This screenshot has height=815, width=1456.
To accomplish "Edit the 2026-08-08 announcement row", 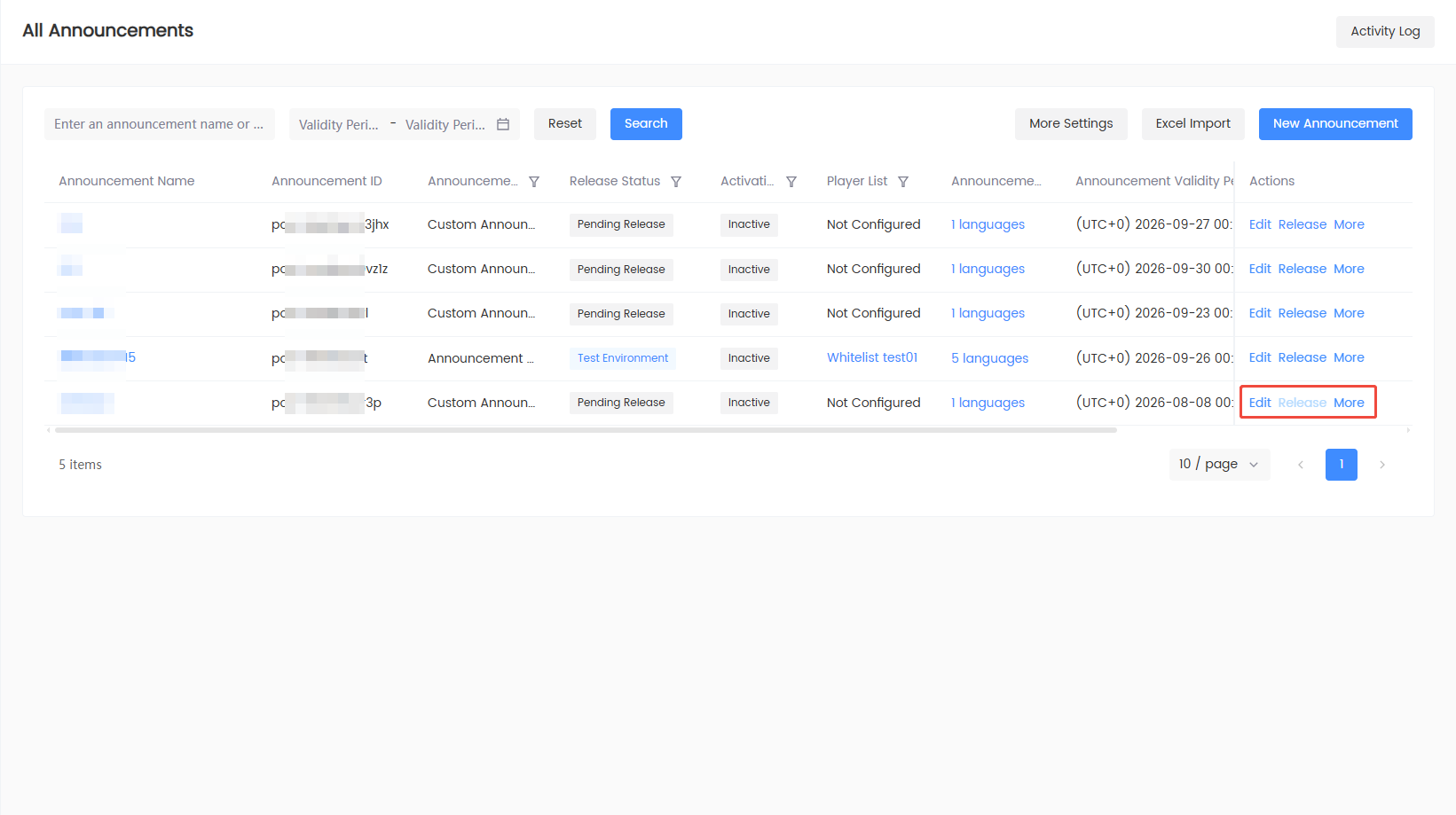I will coord(1260,403).
